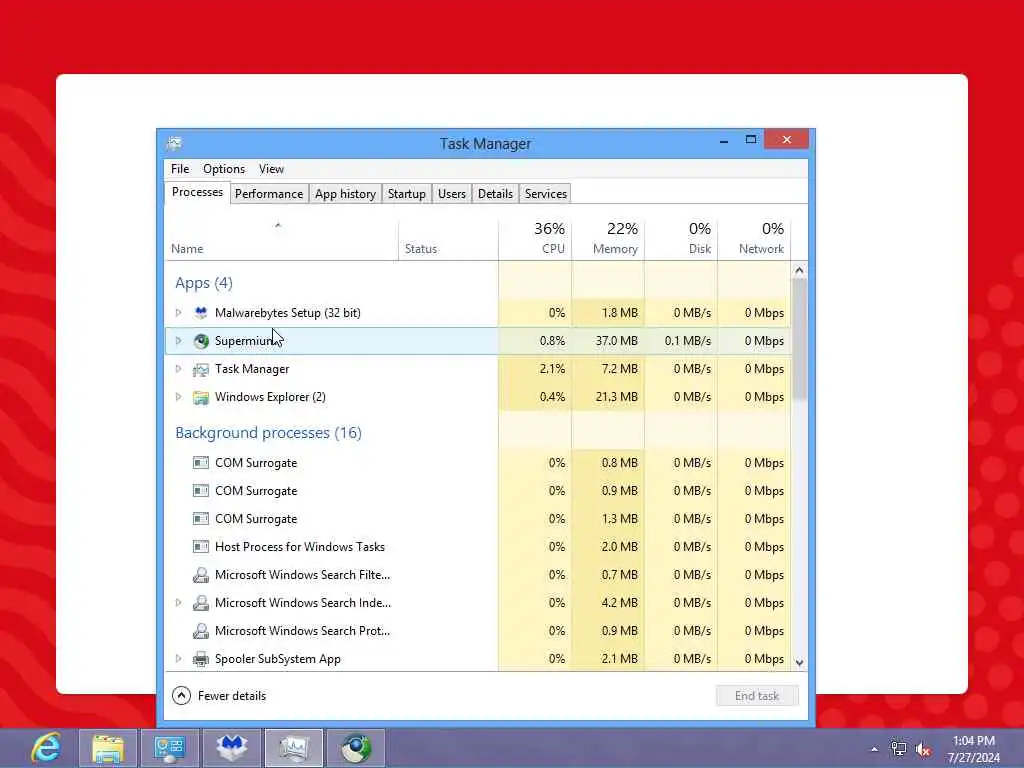Screen dimensions: 1024x768
Task: Sort by the Status column header
Action: coord(448,240)
